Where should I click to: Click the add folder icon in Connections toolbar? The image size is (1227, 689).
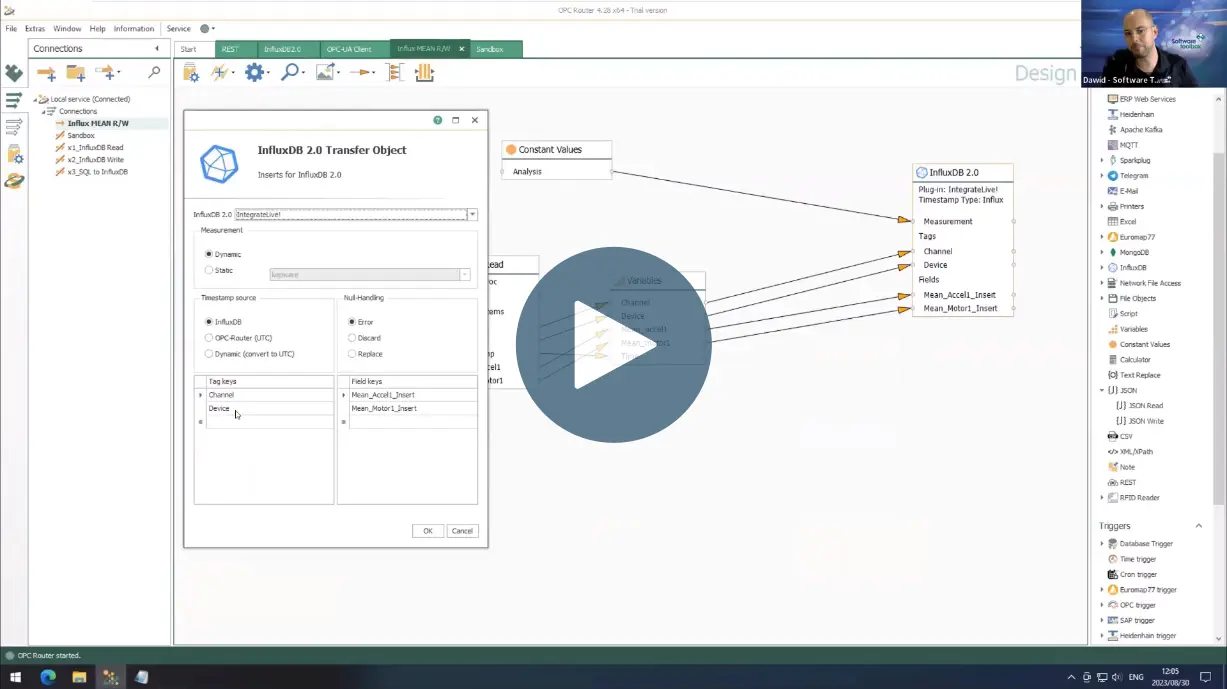pos(76,73)
